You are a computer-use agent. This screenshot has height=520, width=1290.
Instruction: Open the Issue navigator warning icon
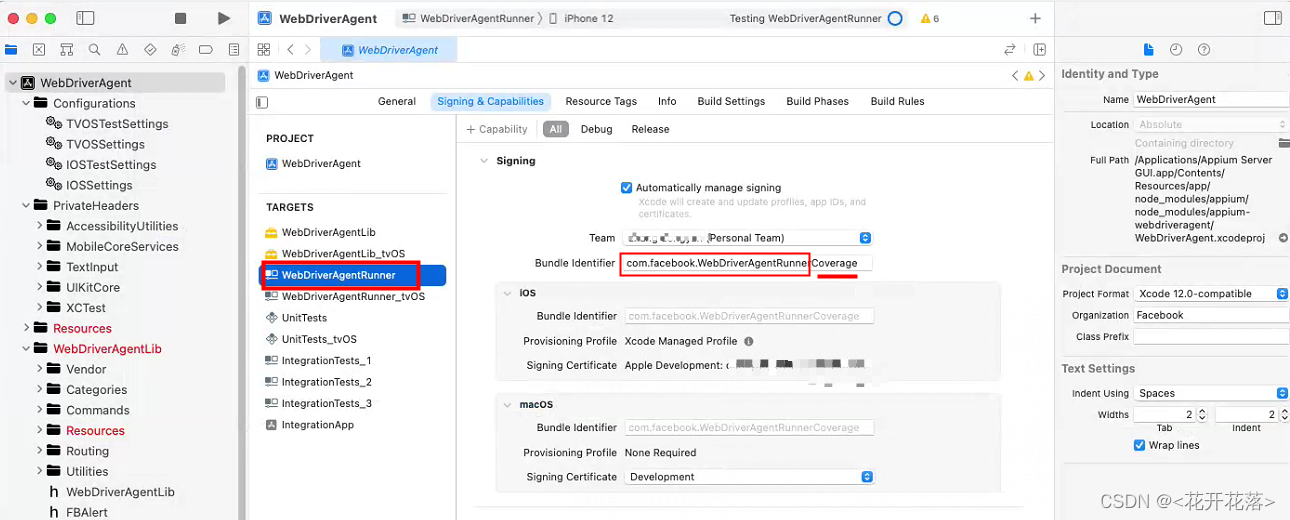[122, 49]
